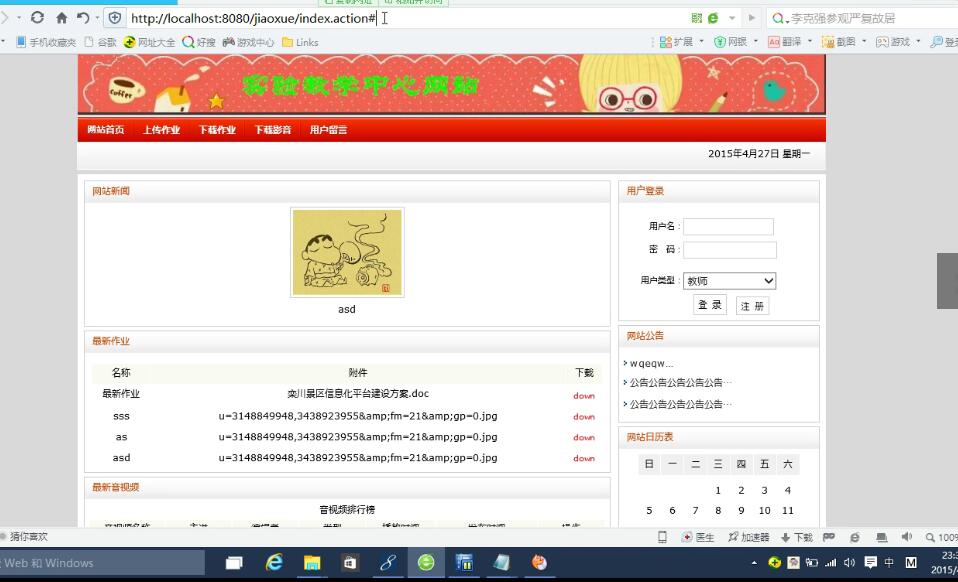Click the 登录 login button
Image resolution: width=958 pixels, height=582 pixels.
tap(710, 305)
